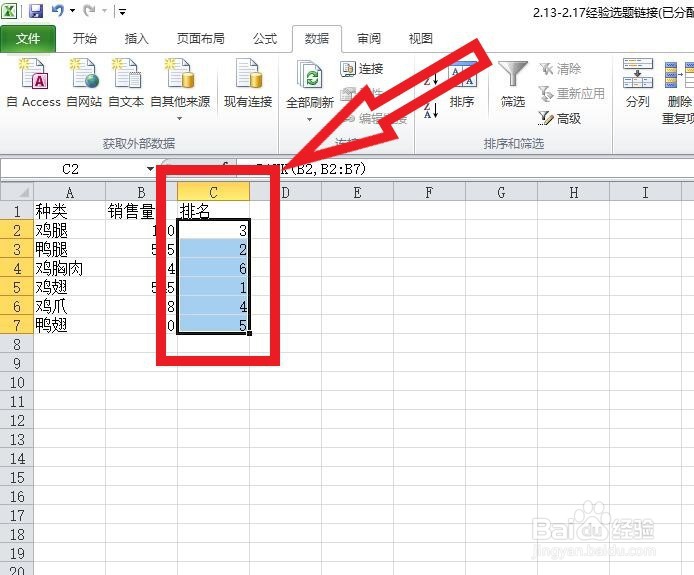Open the 公式 tab
The width and height of the screenshot is (694, 575).
point(265,39)
